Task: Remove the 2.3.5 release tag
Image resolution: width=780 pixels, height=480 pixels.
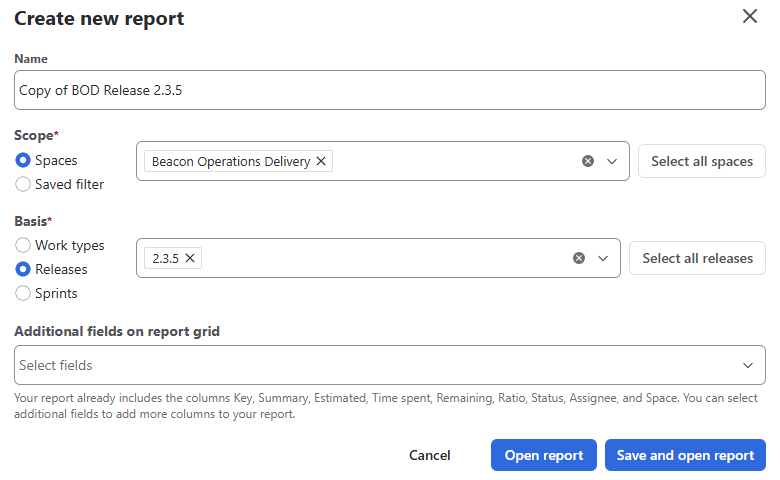Action: point(190,258)
